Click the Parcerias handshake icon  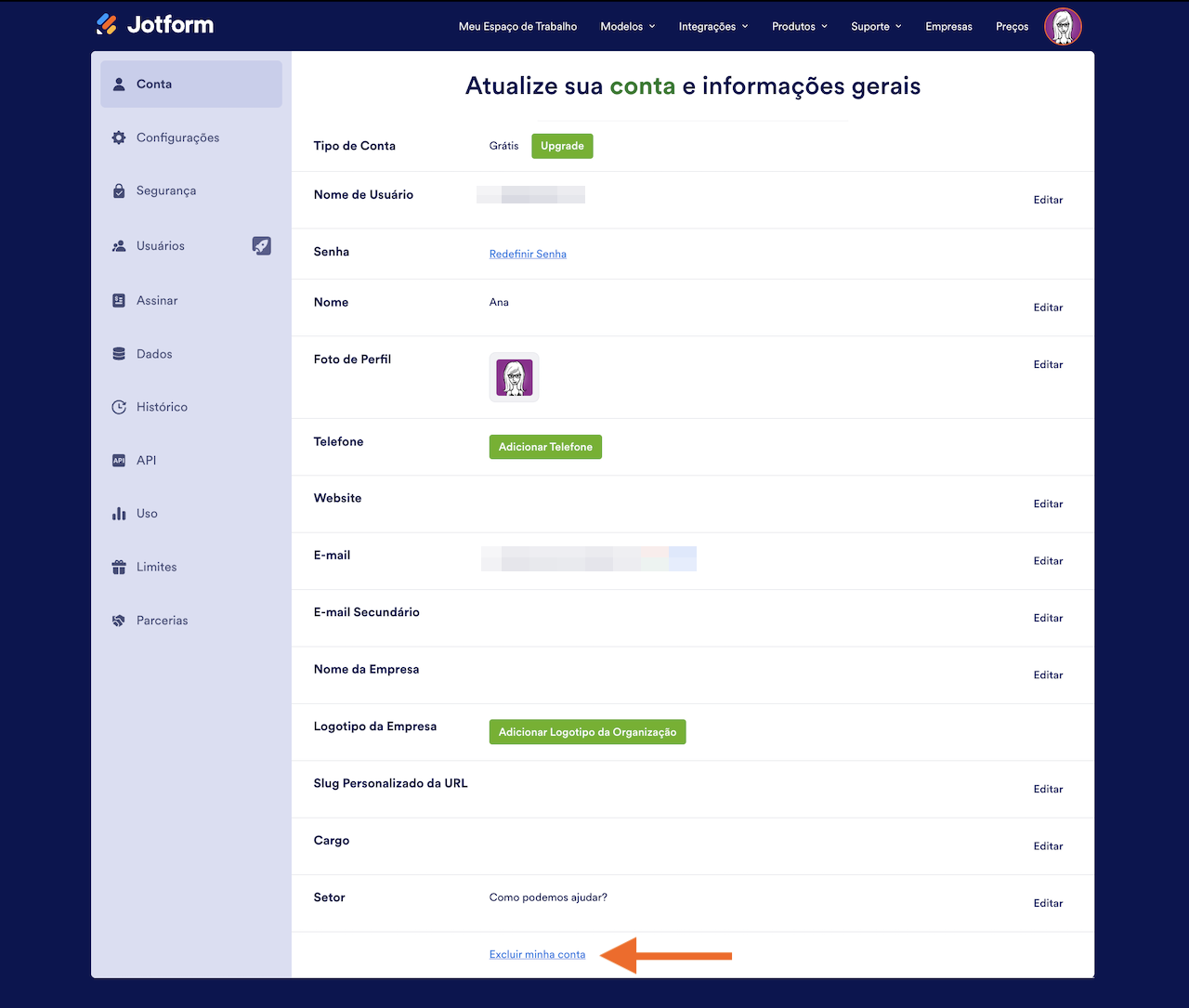click(119, 621)
